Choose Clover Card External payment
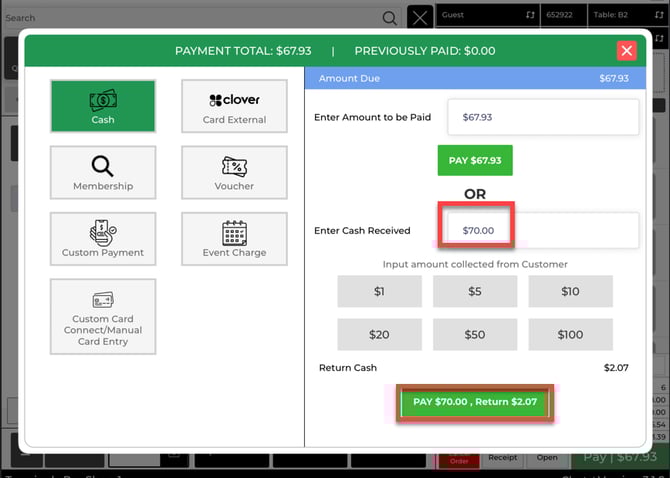This screenshot has height=478, width=670. click(x=234, y=106)
